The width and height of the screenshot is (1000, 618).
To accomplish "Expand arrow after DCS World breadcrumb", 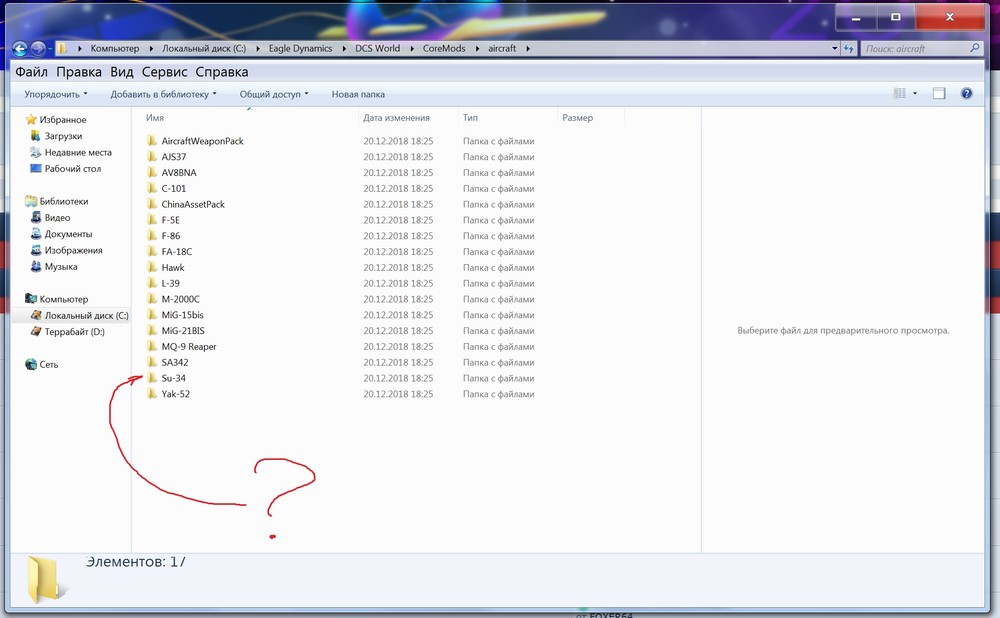I will click(x=411, y=48).
